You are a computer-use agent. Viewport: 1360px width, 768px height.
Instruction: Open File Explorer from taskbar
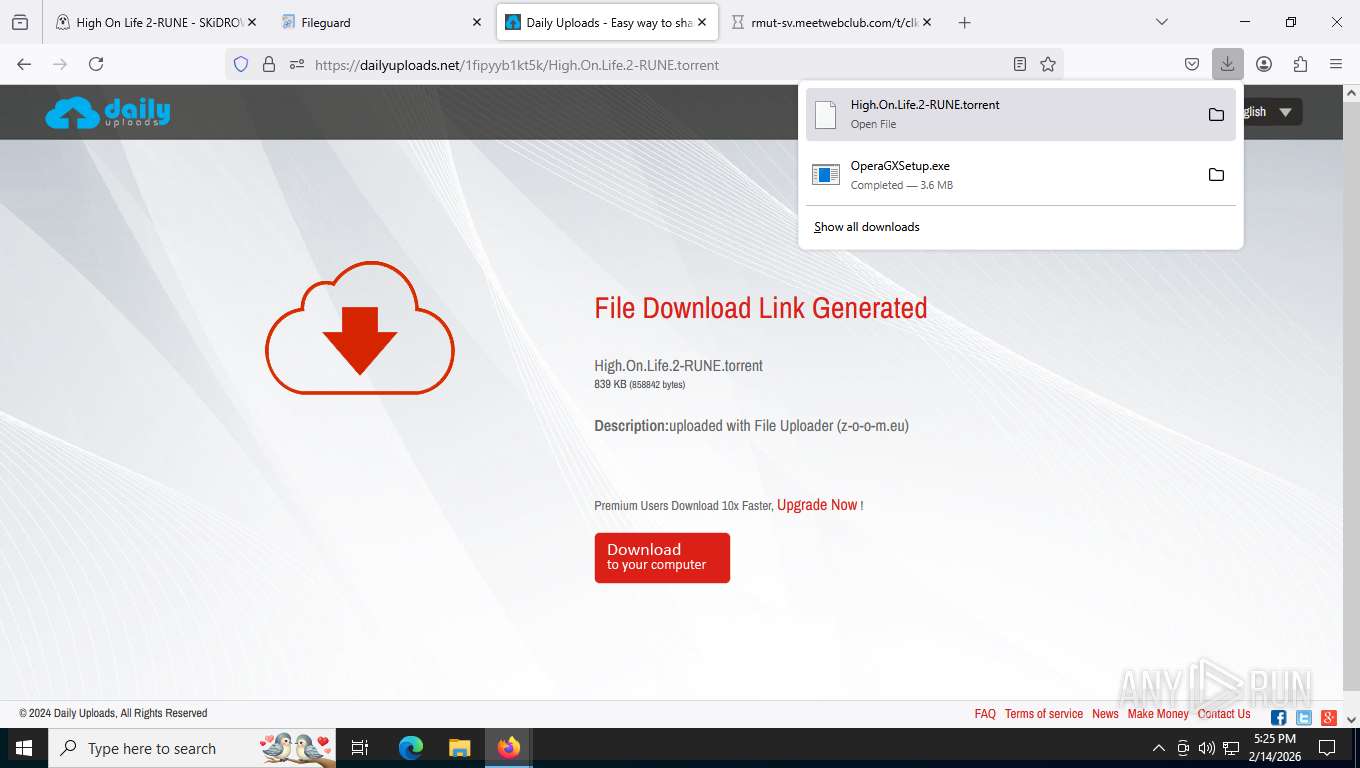click(x=459, y=748)
